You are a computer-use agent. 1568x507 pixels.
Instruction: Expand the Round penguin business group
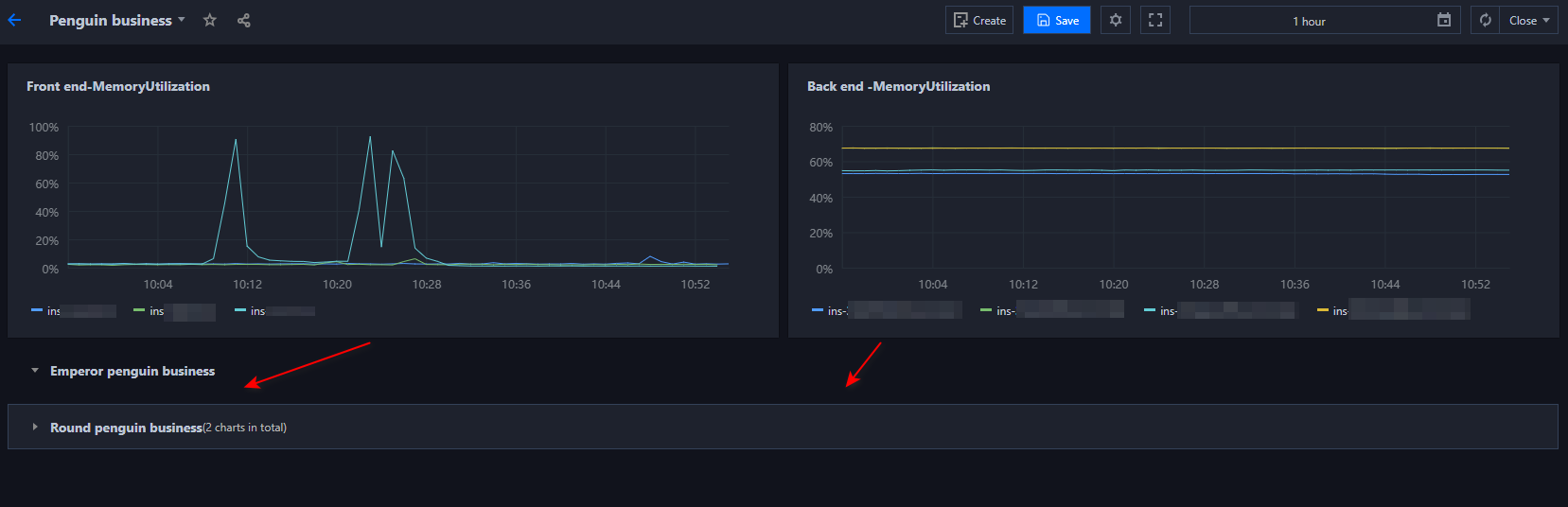(x=35, y=428)
